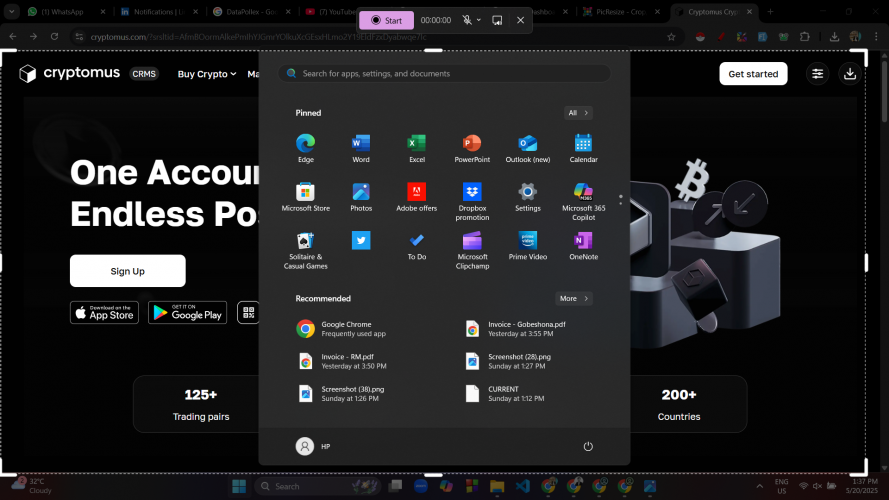The image size is (889, 500).
Task: Close the recording toolbar
Action: click(x=520, y=20)
